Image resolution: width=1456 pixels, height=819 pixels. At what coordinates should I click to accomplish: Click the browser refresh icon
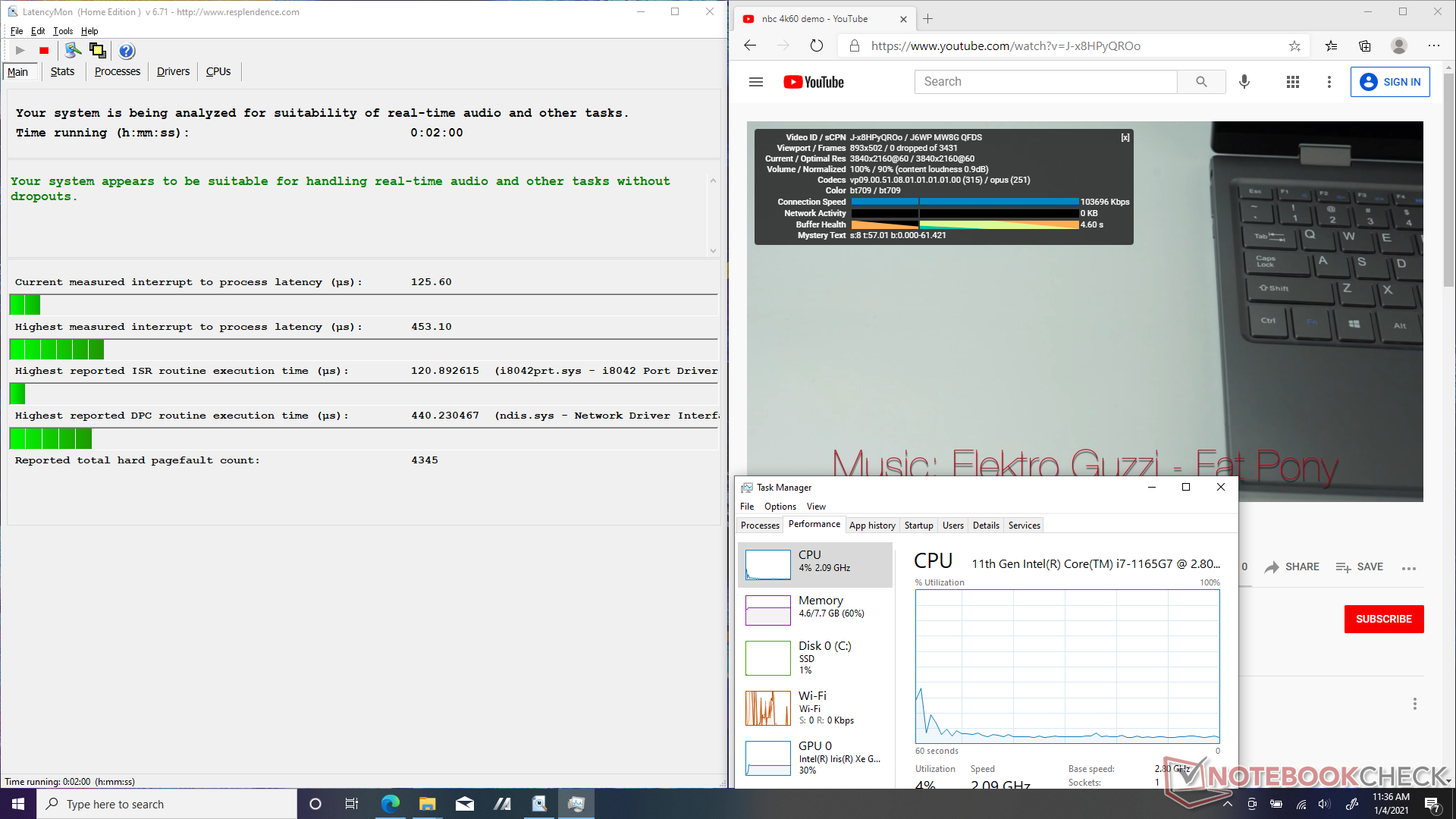point(817,45)
